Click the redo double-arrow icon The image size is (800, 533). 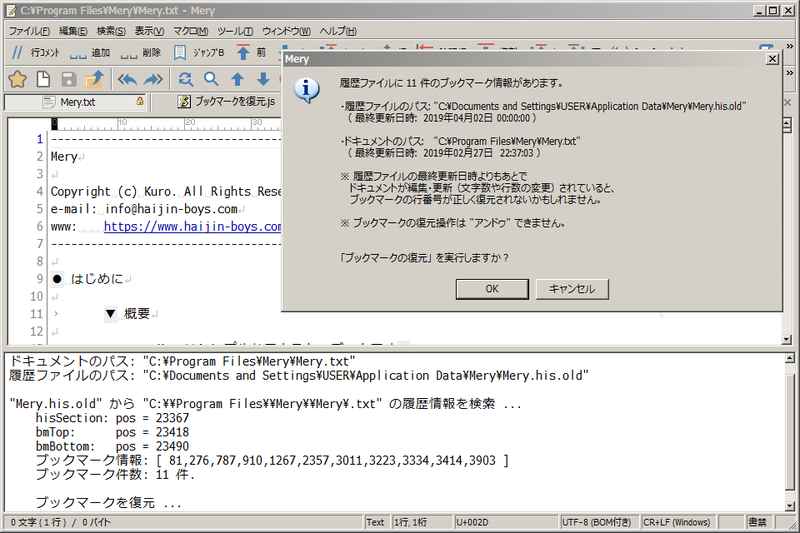pos(153,79)
